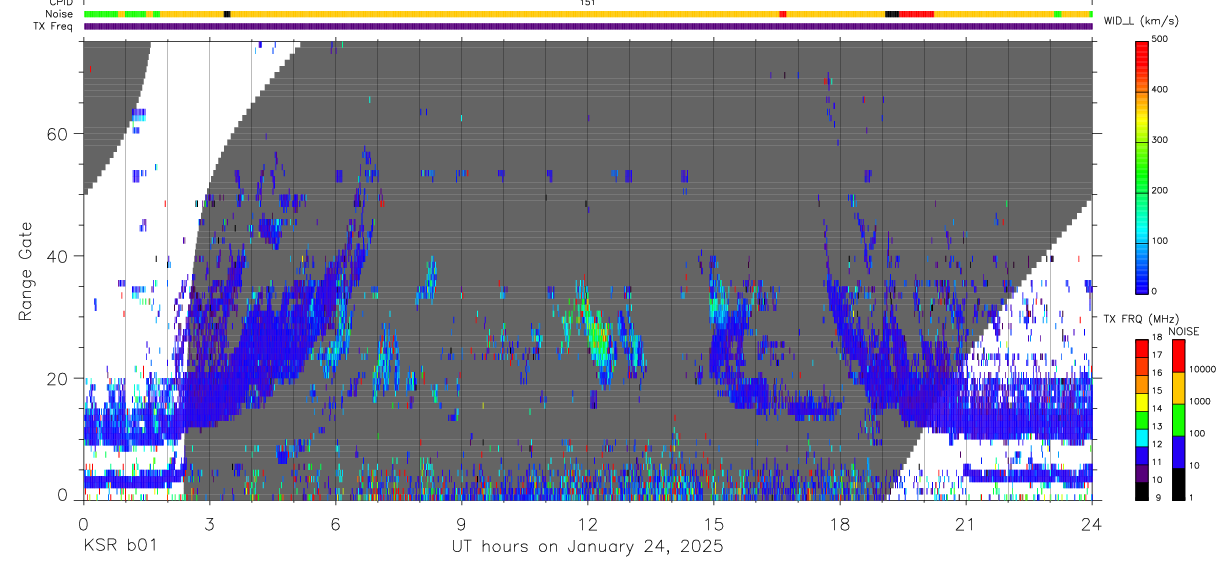Click width colorbar tick '400'
The image size is (1228, 567).
pos(1161,89)
